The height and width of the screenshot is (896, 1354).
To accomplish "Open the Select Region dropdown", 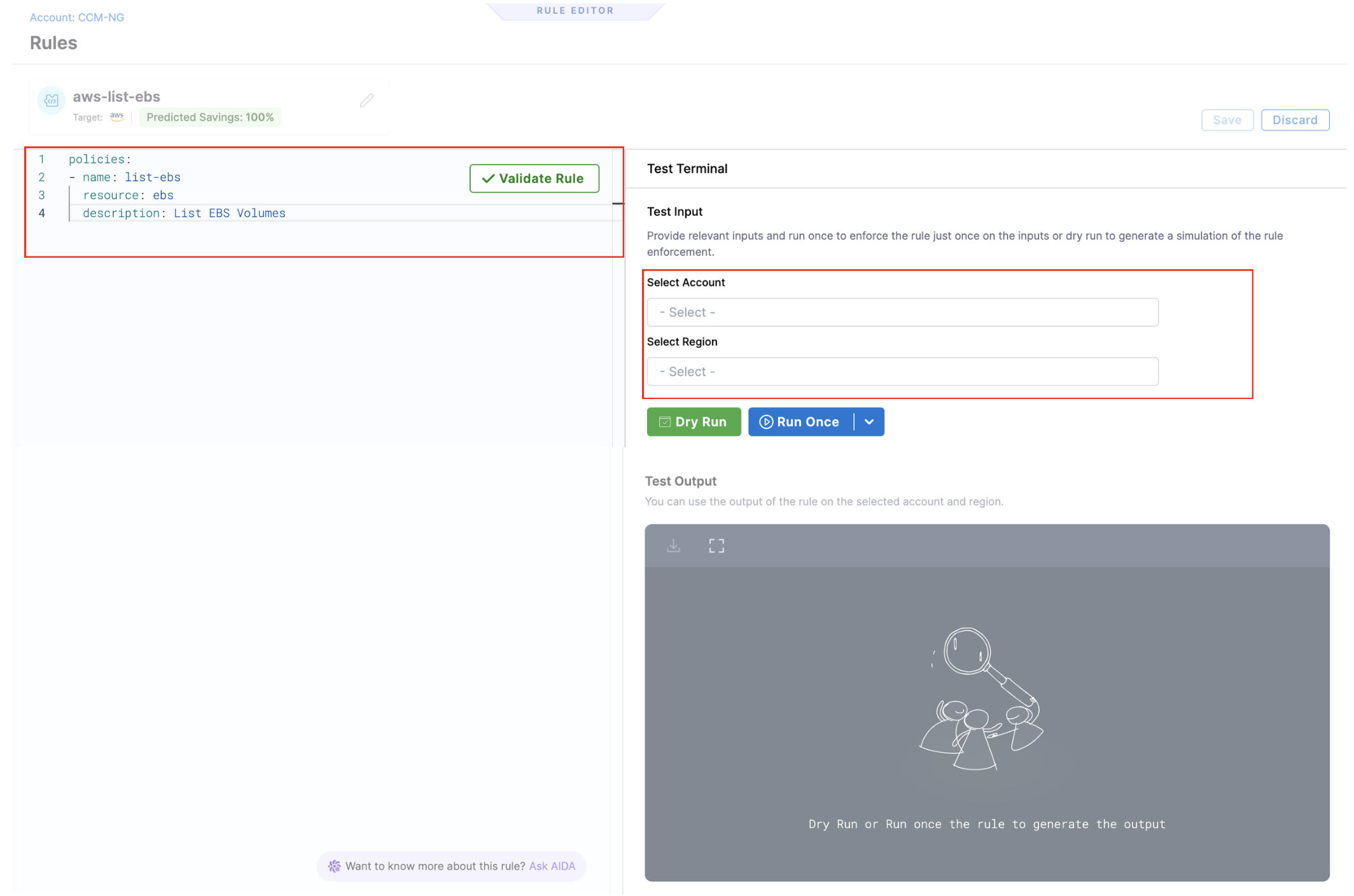I will coord(902,372).
